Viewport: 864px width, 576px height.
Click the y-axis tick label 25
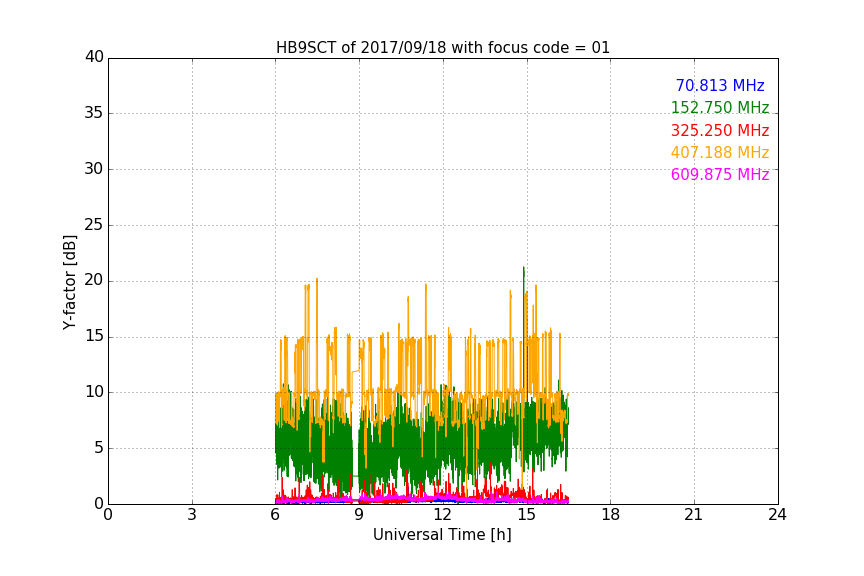(x=94, y=224)
